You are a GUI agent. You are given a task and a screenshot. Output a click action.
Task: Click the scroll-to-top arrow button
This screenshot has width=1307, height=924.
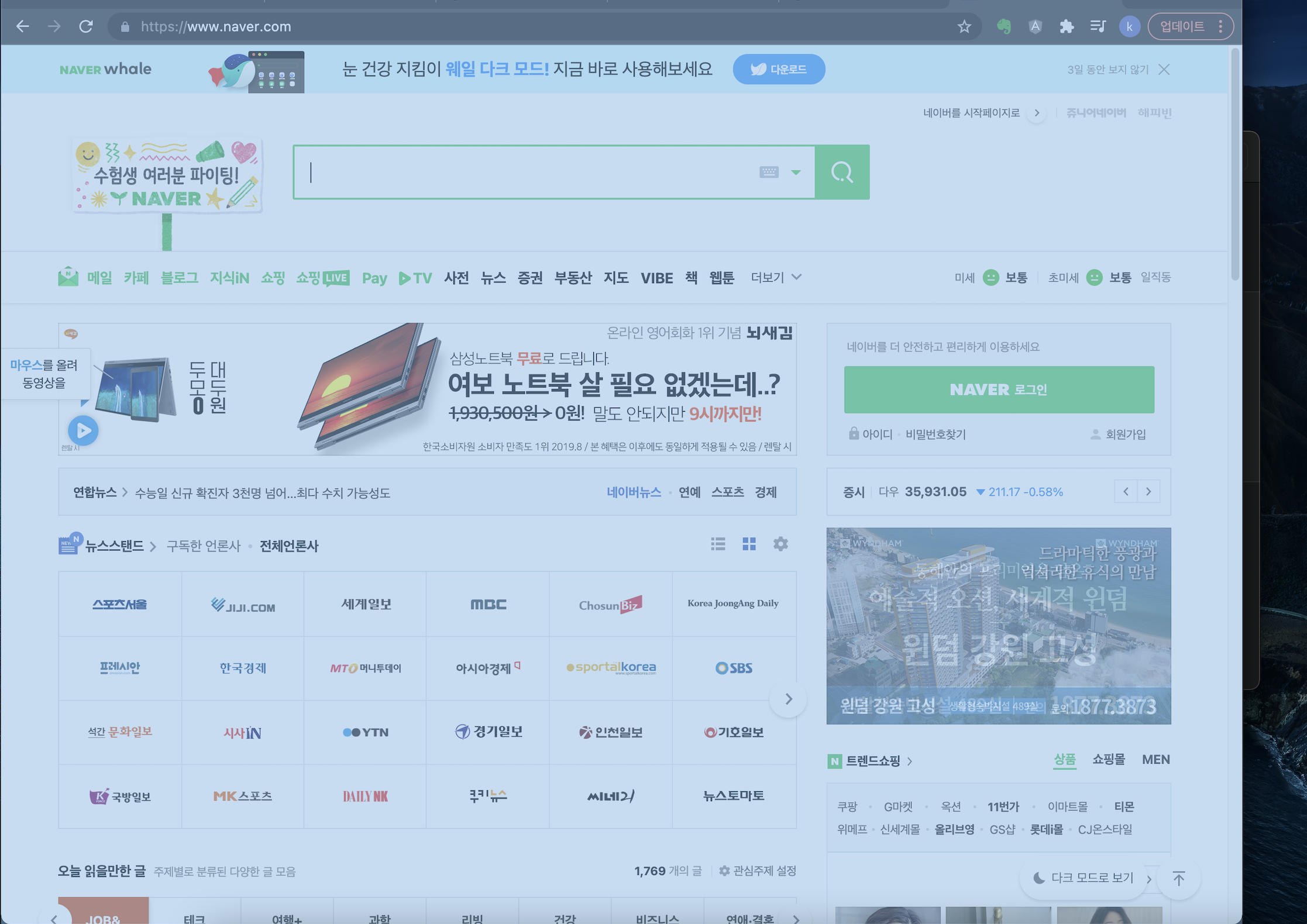pos(1178,878)
